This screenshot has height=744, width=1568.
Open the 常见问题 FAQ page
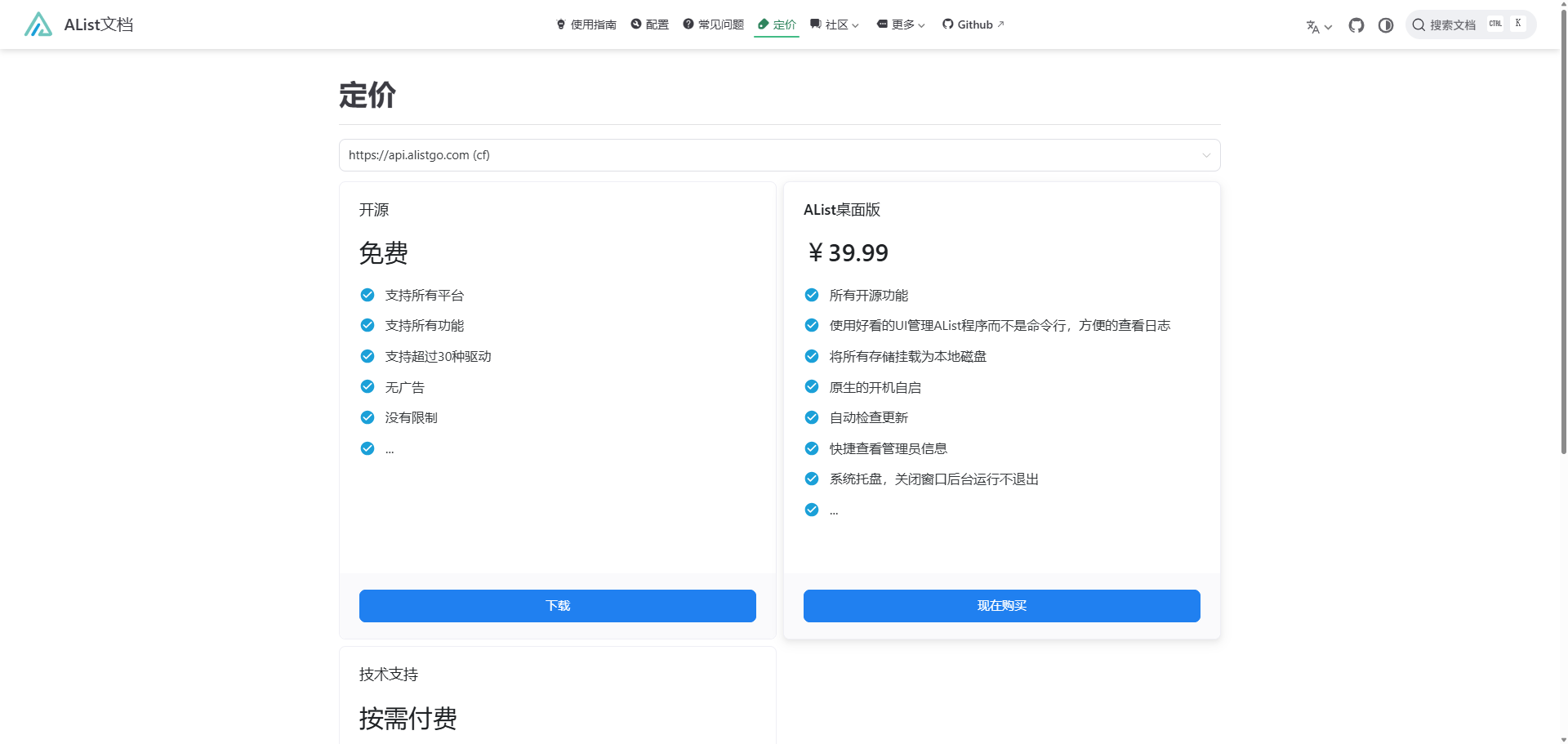(x=713, y=25)
